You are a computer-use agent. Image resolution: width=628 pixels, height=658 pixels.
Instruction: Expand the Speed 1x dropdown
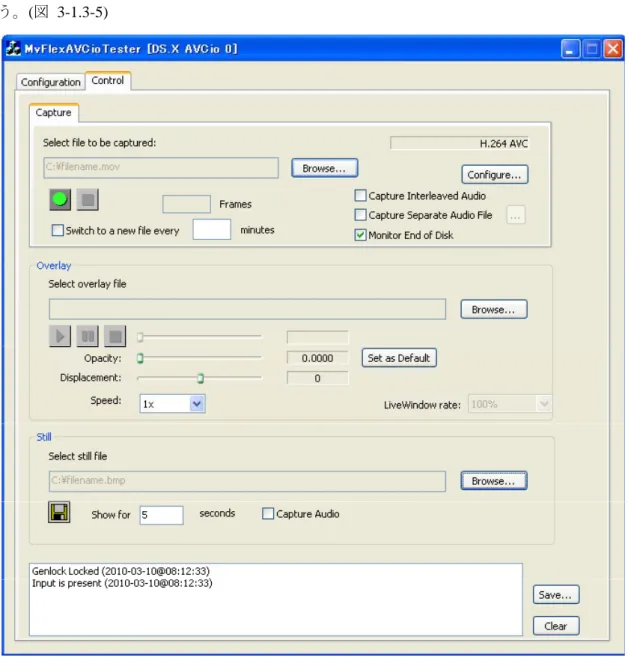point(197,404)
